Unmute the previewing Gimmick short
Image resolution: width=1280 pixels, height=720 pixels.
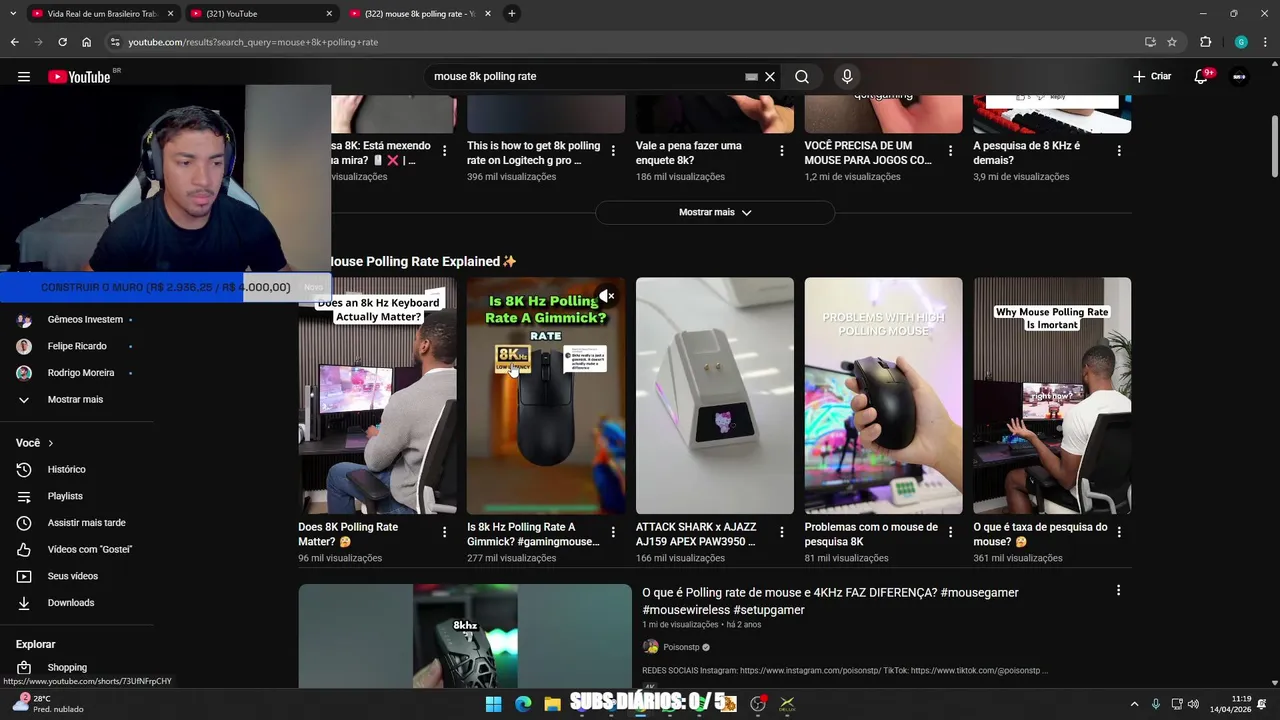pyautogui.click(x=607, y=296)
